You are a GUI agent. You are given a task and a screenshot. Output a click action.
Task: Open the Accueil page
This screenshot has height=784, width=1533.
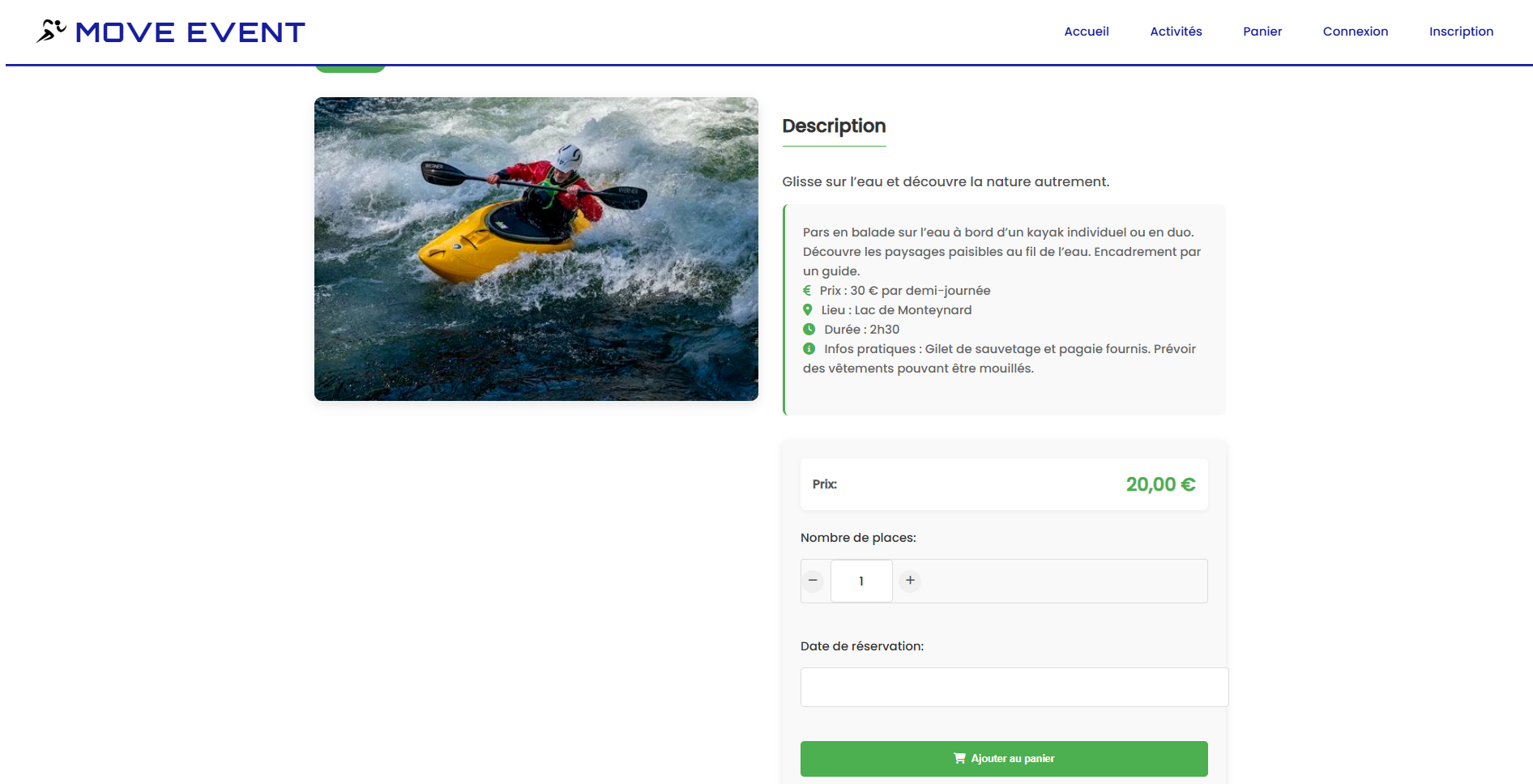(1086, 32)
